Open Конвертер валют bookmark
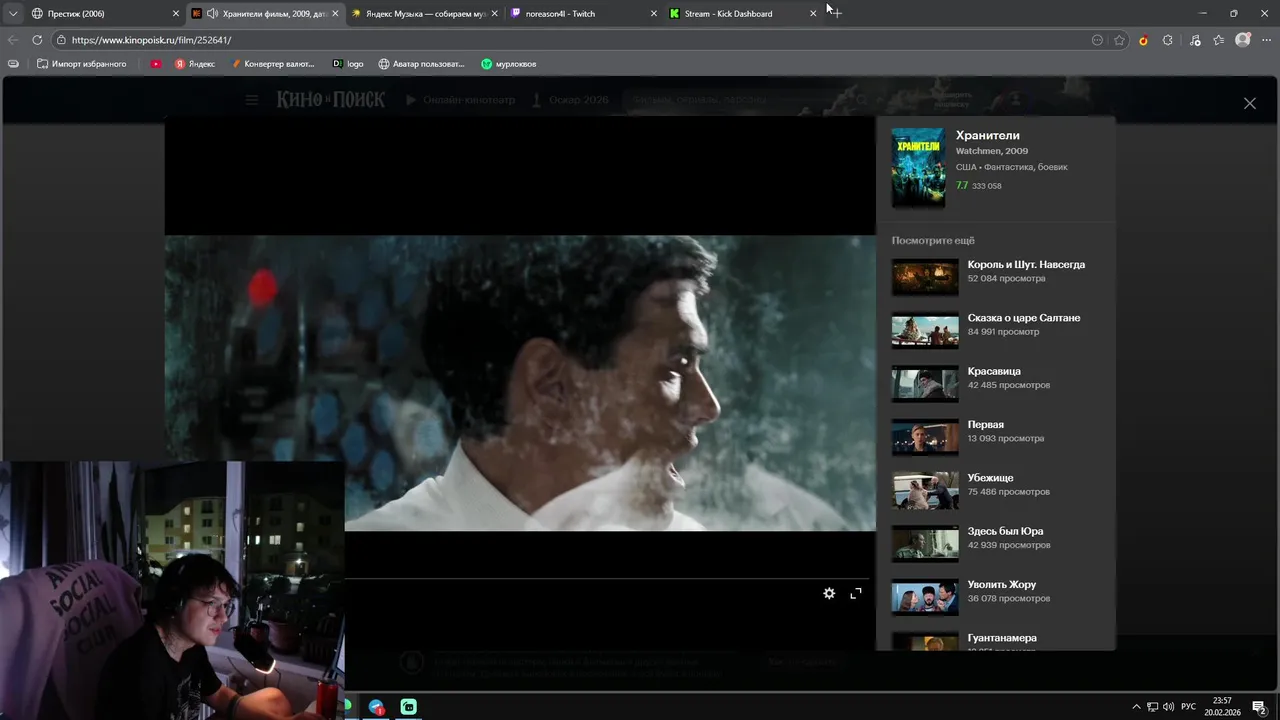The image size is (1280, 720). (x=273, y=63)
